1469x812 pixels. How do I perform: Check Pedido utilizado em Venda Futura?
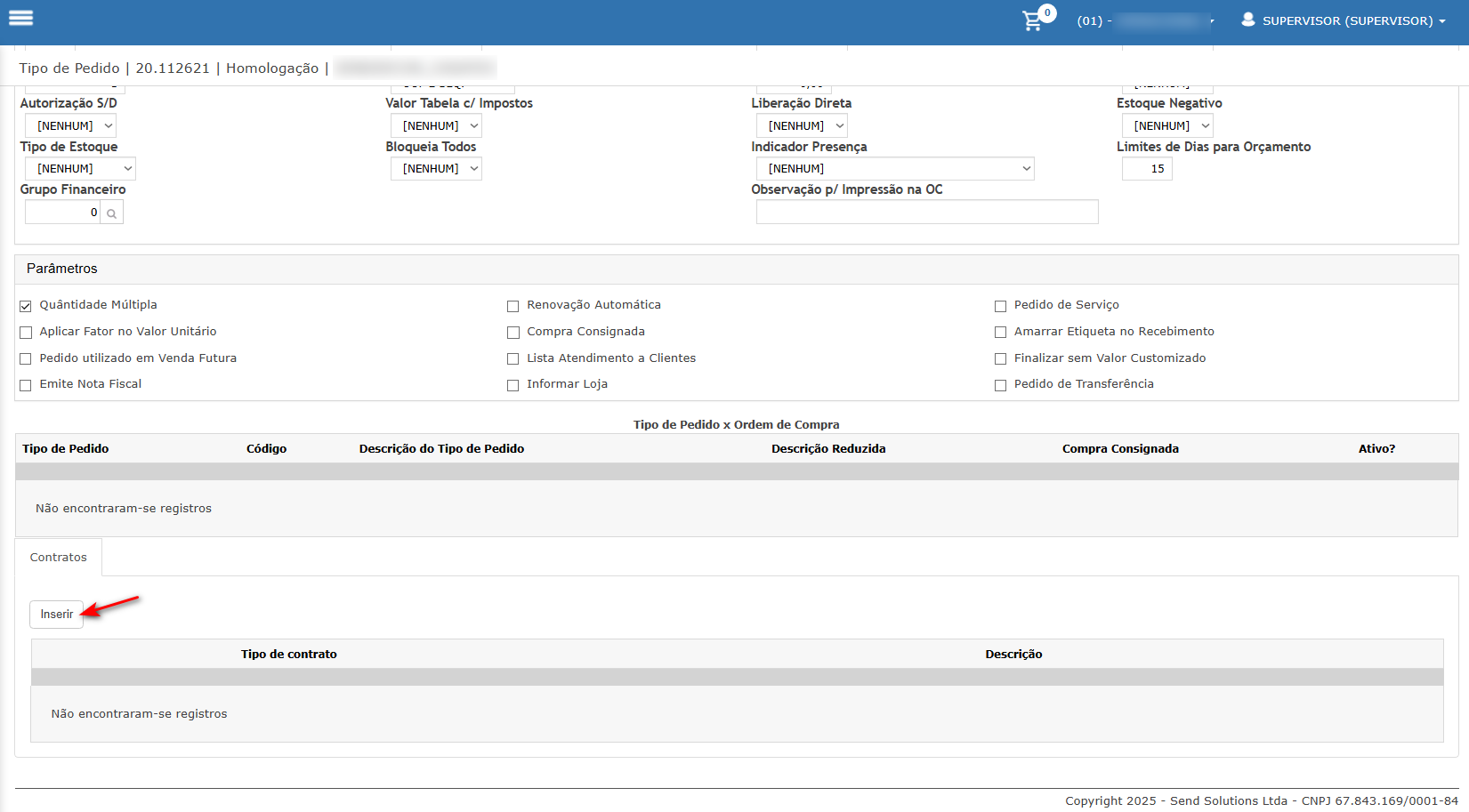coord(26,359)
